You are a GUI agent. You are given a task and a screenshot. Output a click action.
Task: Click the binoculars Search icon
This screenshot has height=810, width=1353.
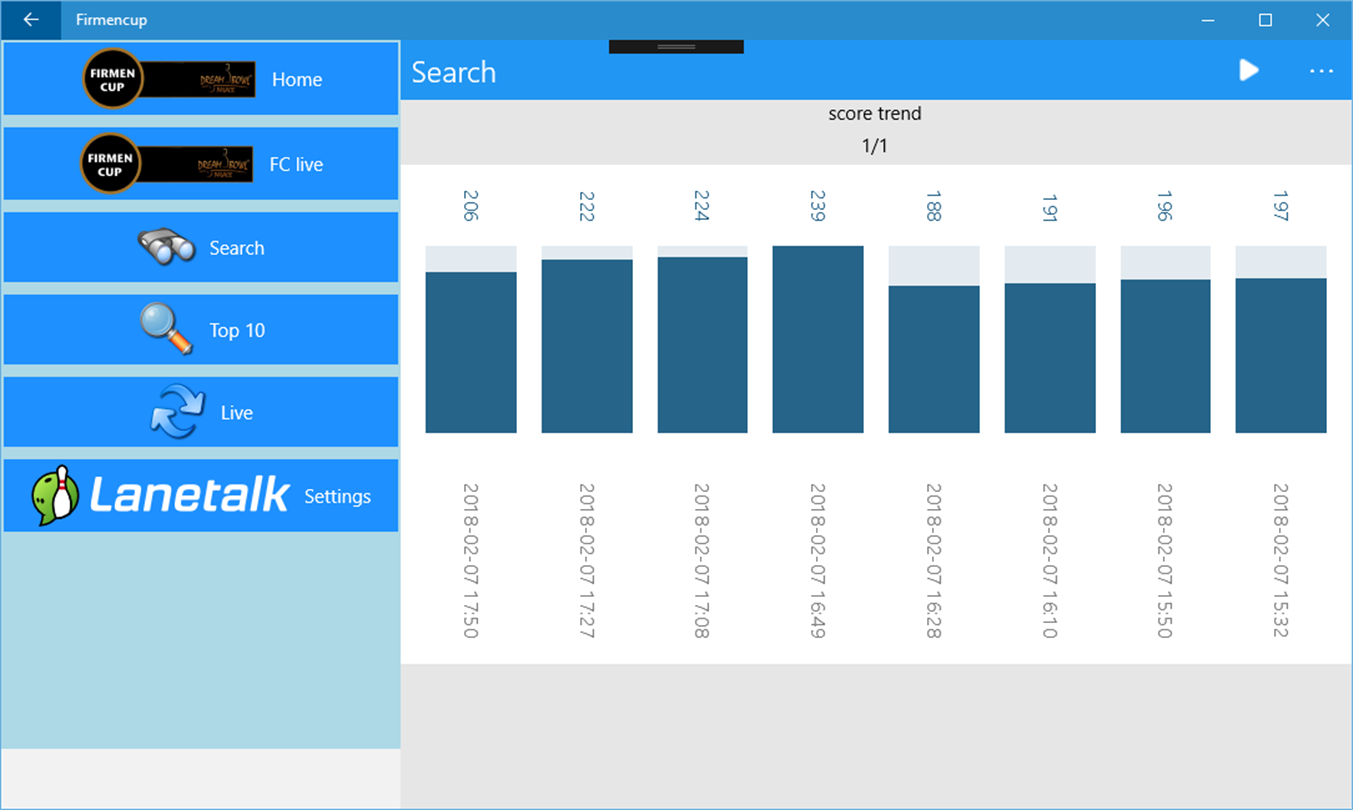tap(166, 247)
